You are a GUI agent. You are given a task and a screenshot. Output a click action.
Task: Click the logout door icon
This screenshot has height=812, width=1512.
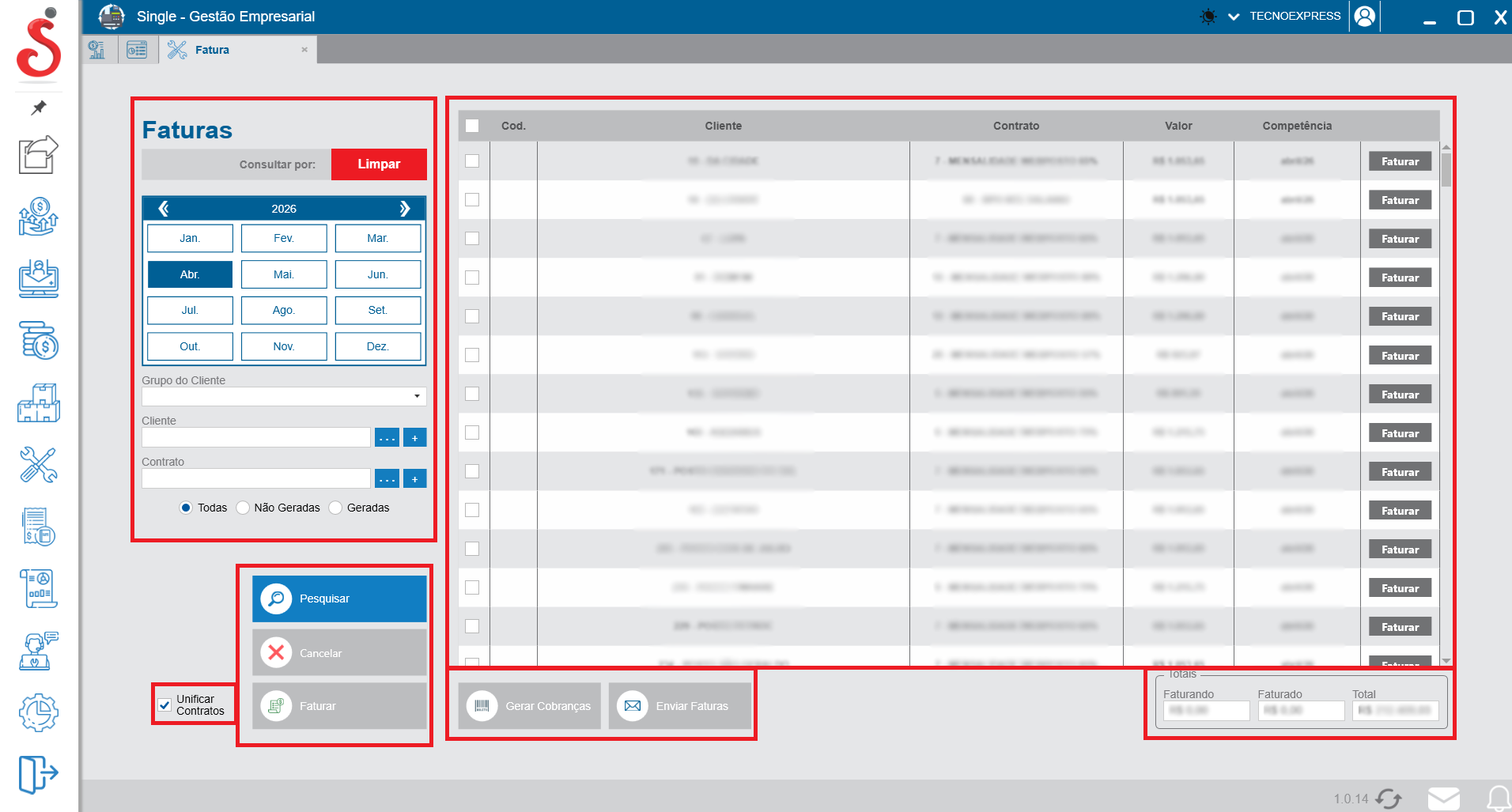[x=38, y=773]
